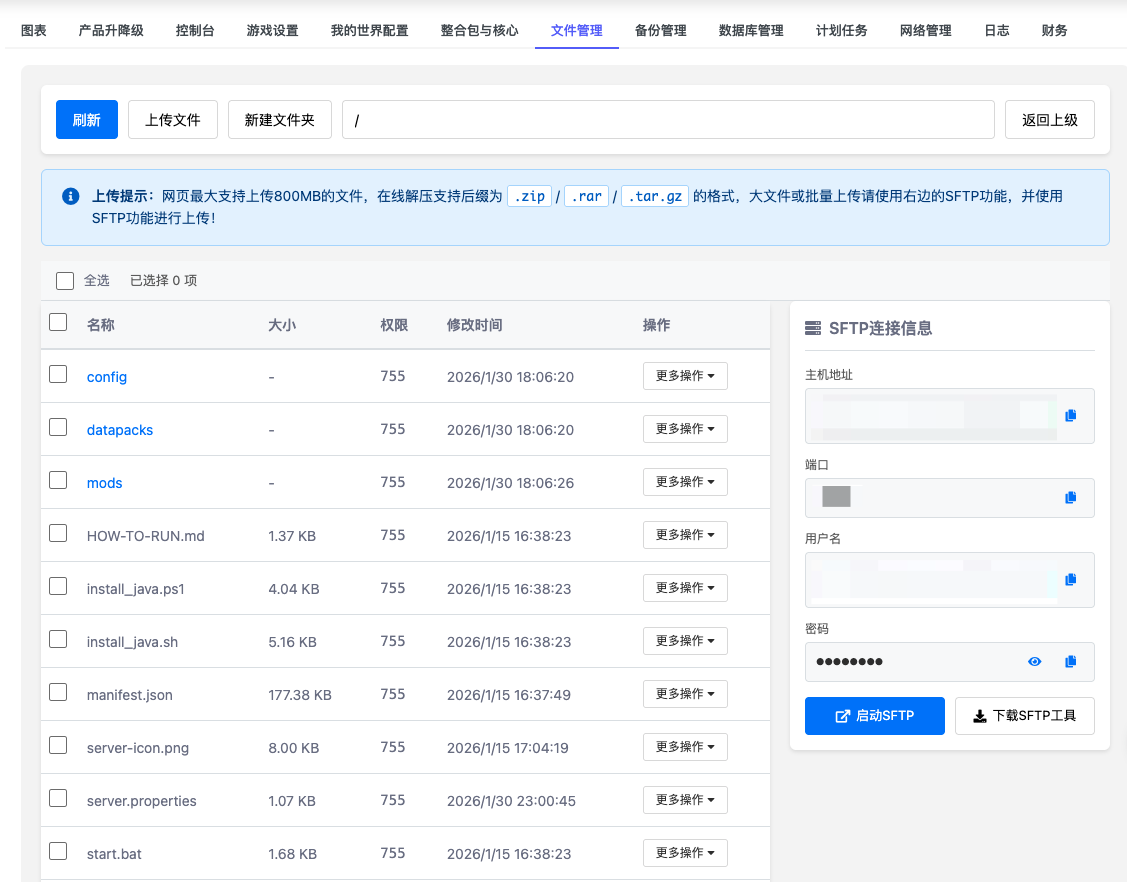Copy the SFTP port number
The height and width of the screenshot is (882, 1127).
click(1071, 497)
